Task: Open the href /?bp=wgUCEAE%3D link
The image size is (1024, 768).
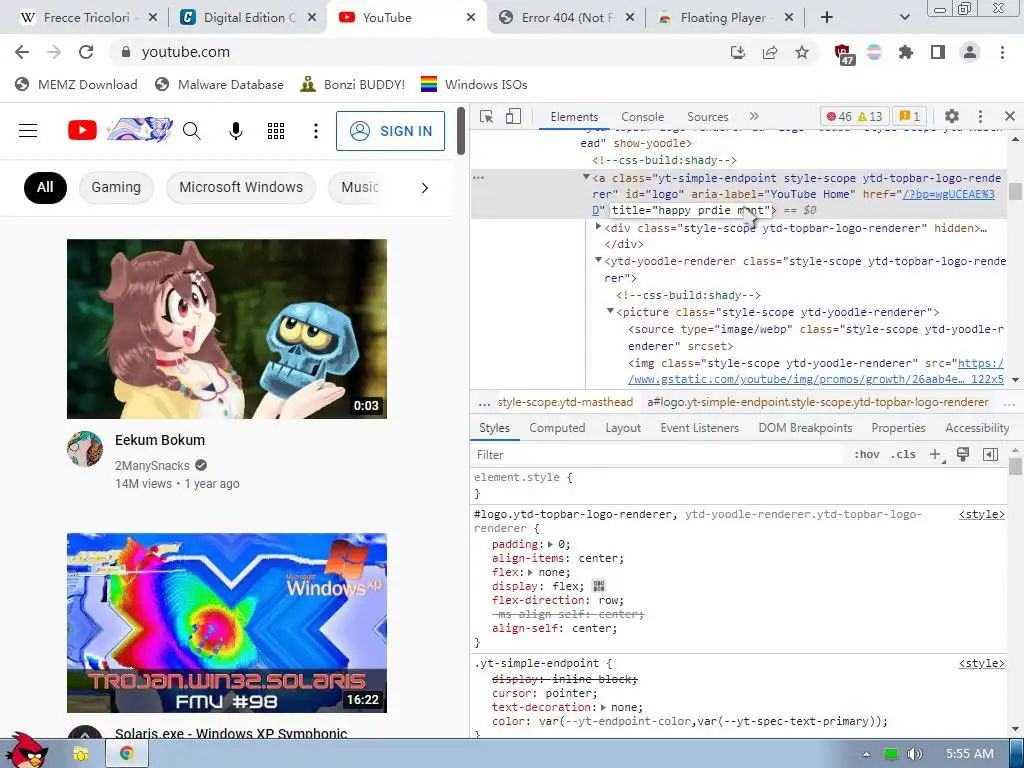Action: [x=948, y=194]
